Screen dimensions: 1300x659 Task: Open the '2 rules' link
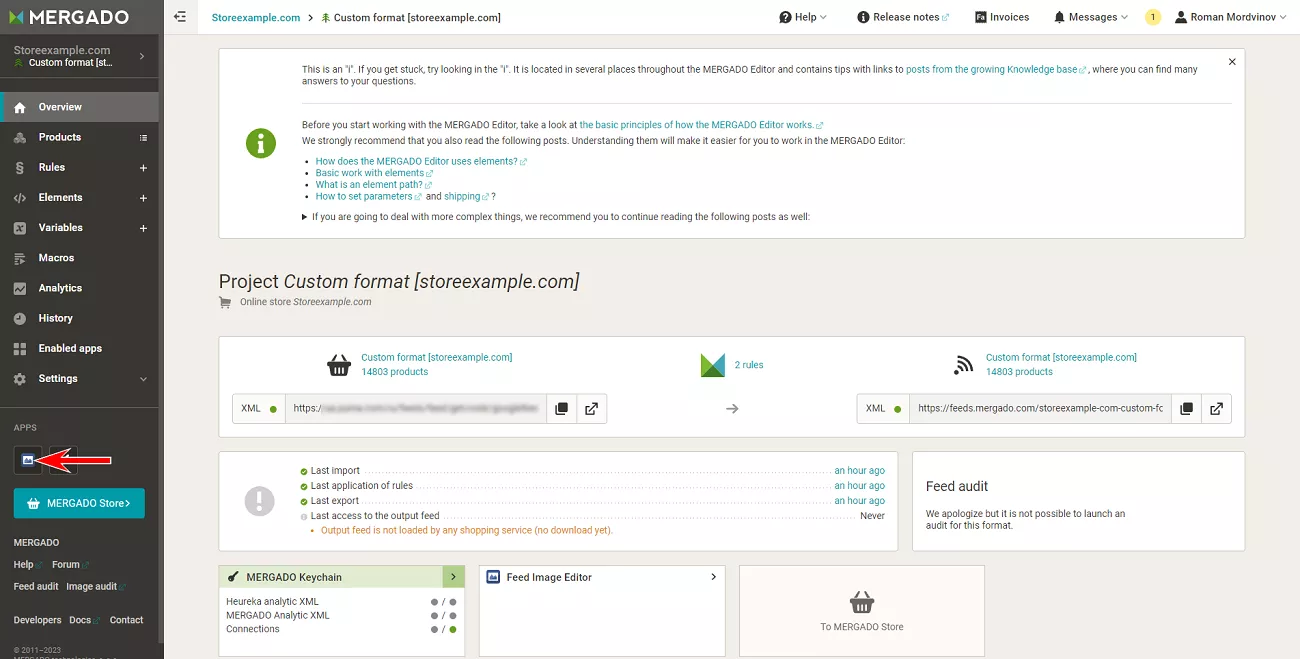(x=749, y=365)
